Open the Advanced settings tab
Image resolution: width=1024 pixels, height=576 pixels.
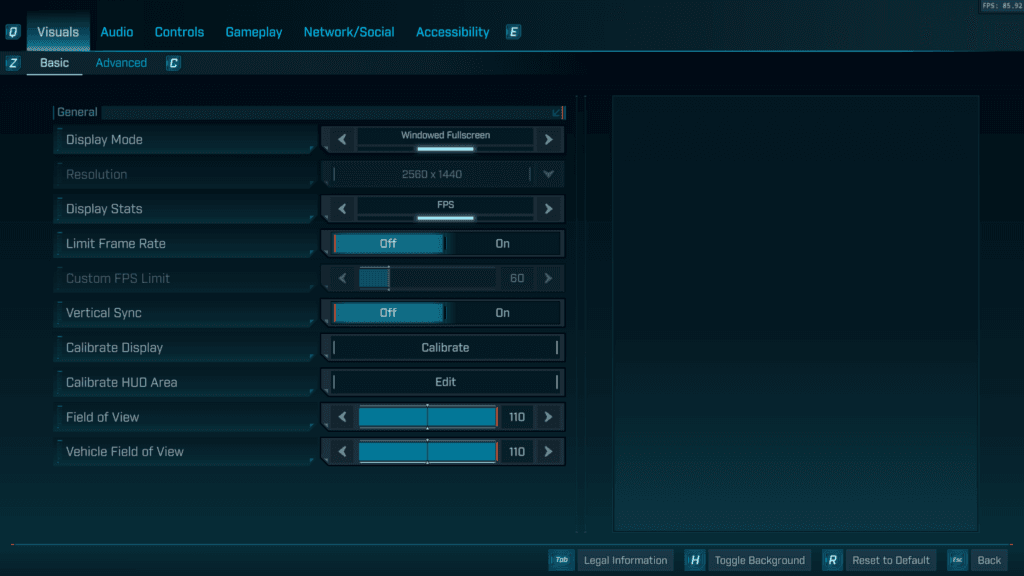coord(121,62)
